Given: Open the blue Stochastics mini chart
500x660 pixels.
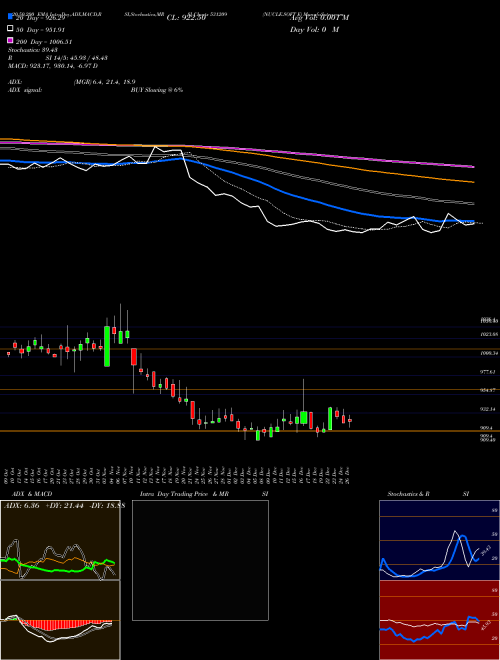Looking at the screenshot, I should [439, 540].
